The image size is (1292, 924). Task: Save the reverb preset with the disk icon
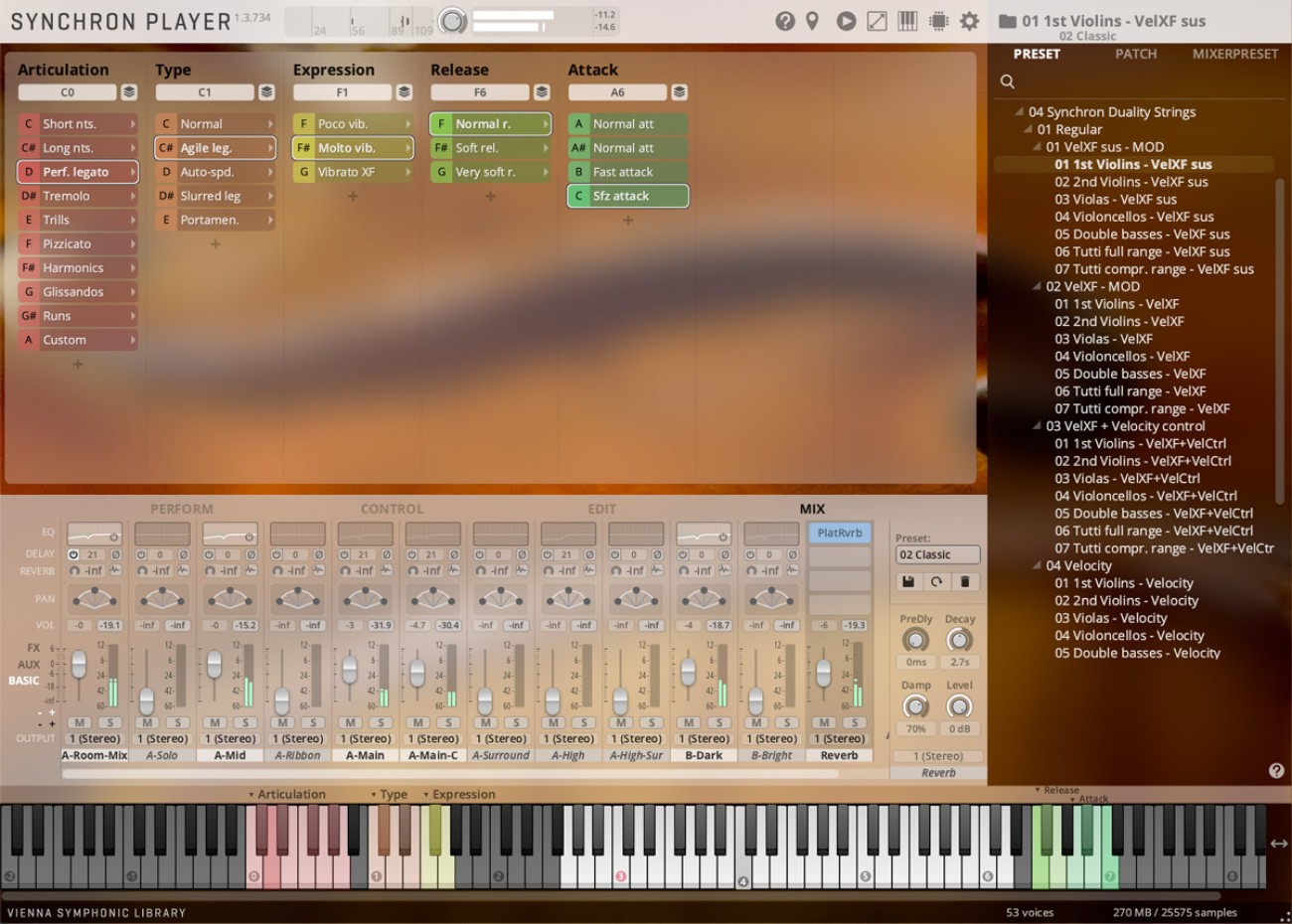tap(907, 581)
